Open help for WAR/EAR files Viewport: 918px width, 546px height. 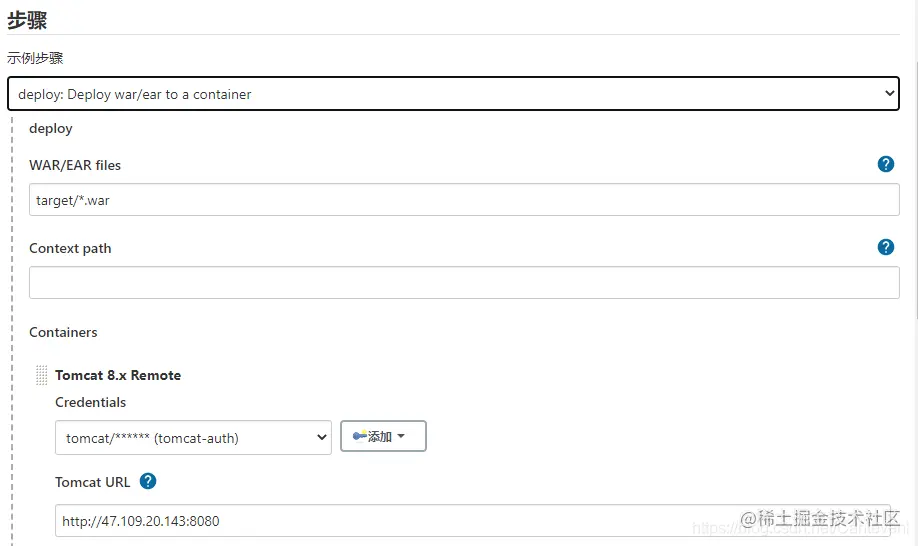click(x=885, y=164)
